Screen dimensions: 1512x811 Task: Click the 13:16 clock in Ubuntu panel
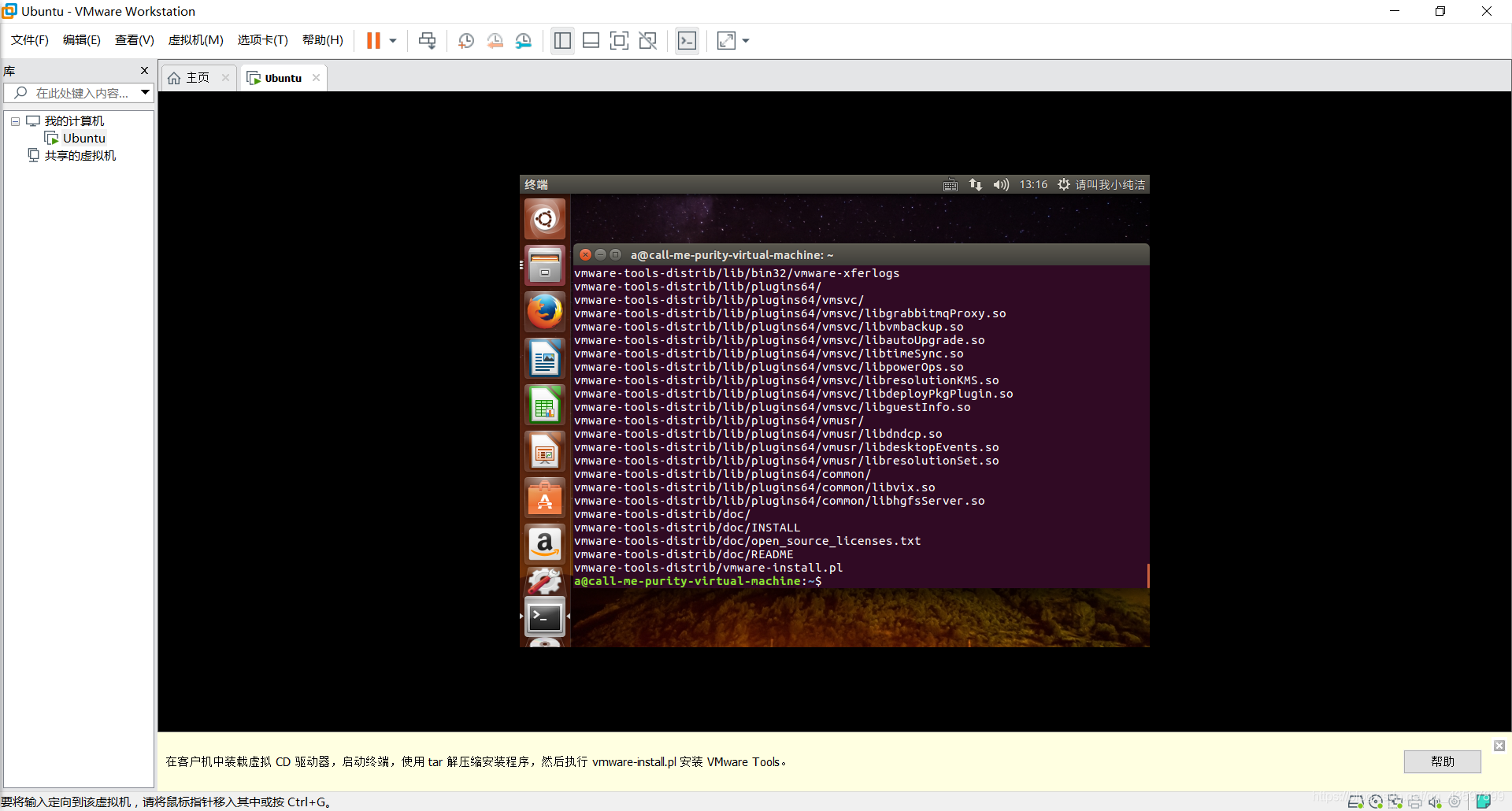[x=1033, y=184]
